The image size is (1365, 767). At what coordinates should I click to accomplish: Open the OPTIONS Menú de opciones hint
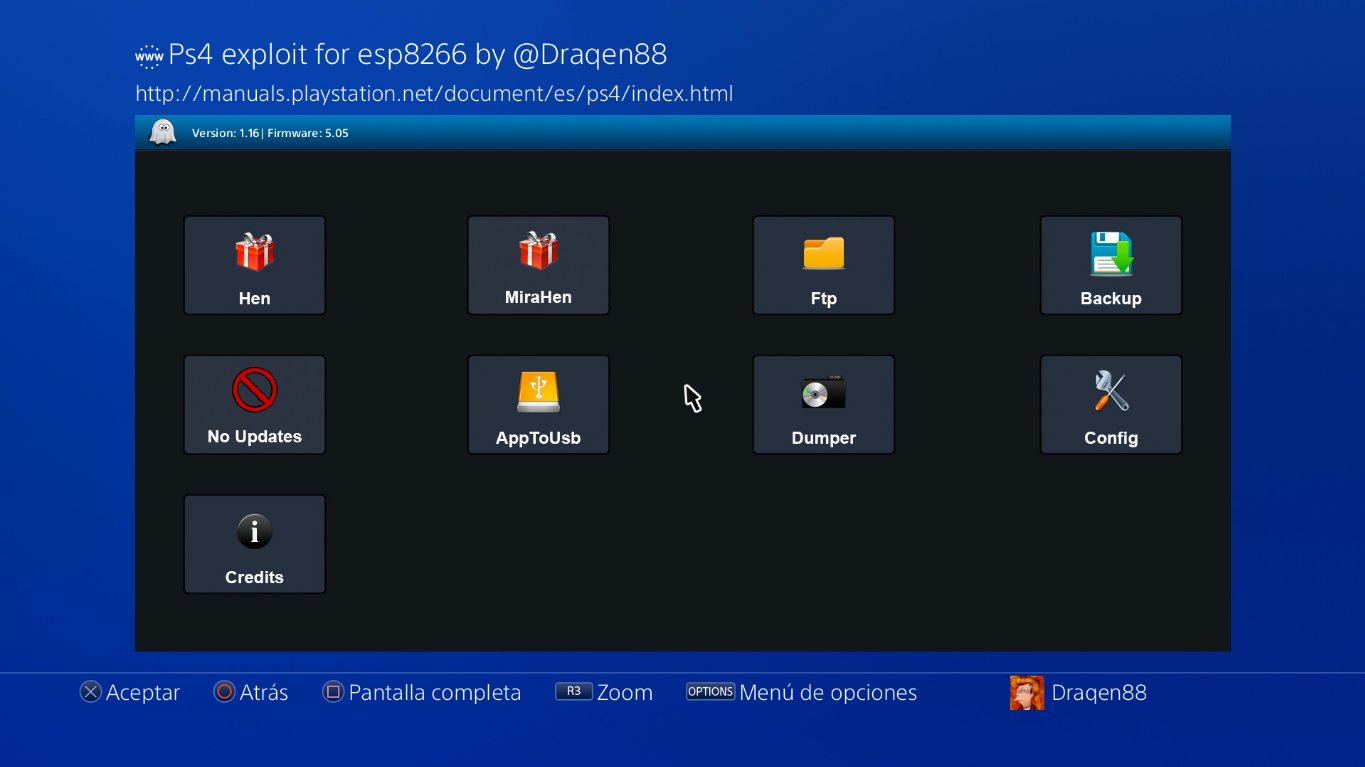(x=801, y=692)
